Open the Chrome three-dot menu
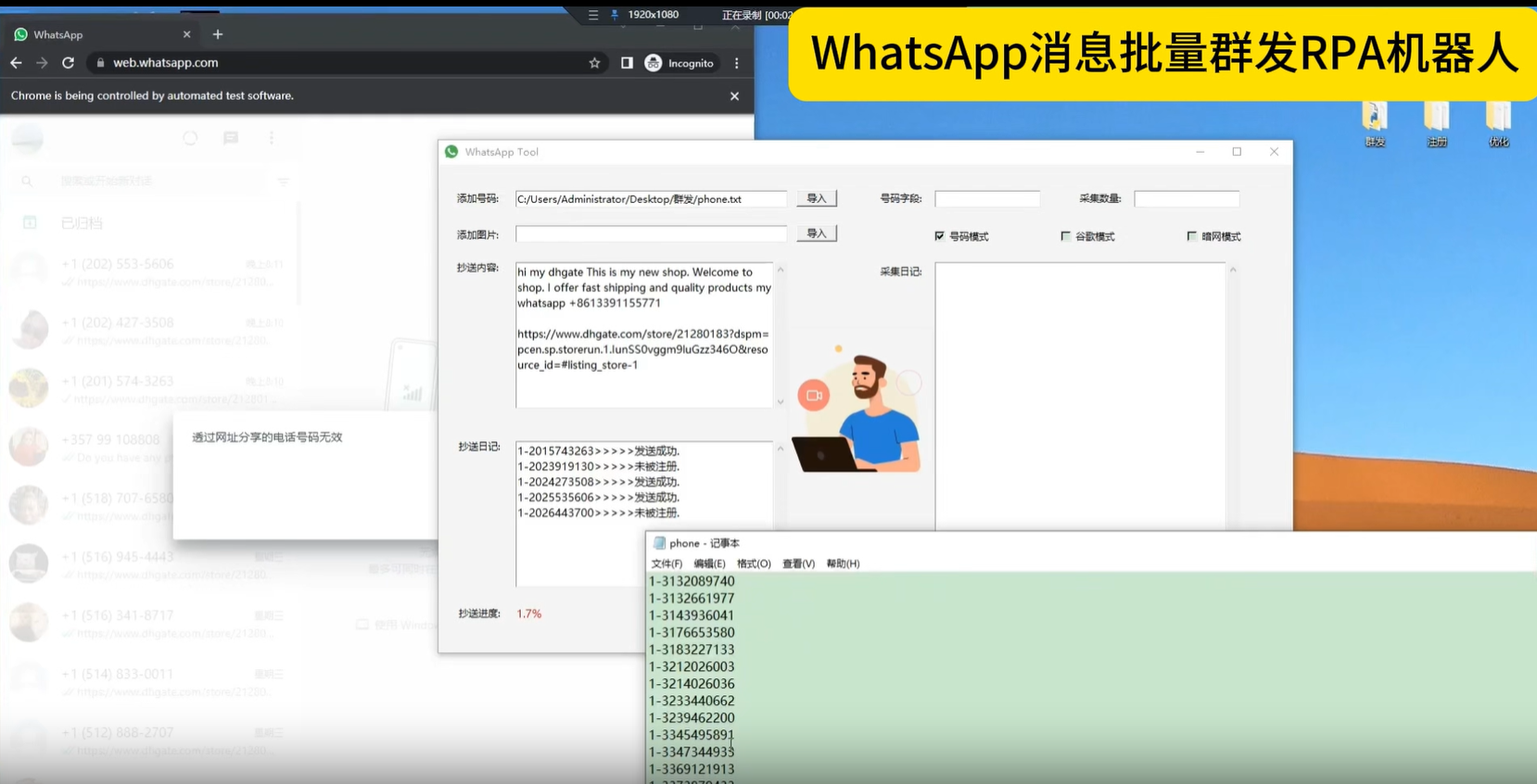Image resolution: width=1537 pixels, height=784 pixels. 737,63
